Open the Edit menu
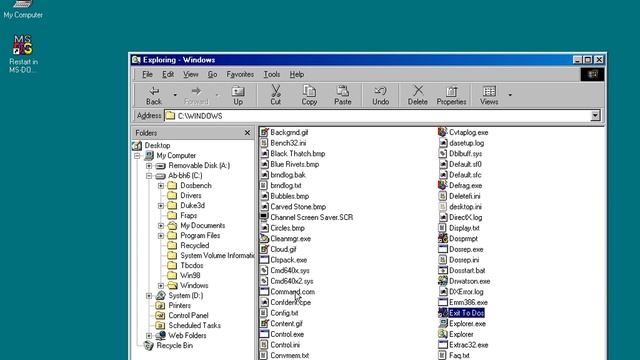 [168, 74]
